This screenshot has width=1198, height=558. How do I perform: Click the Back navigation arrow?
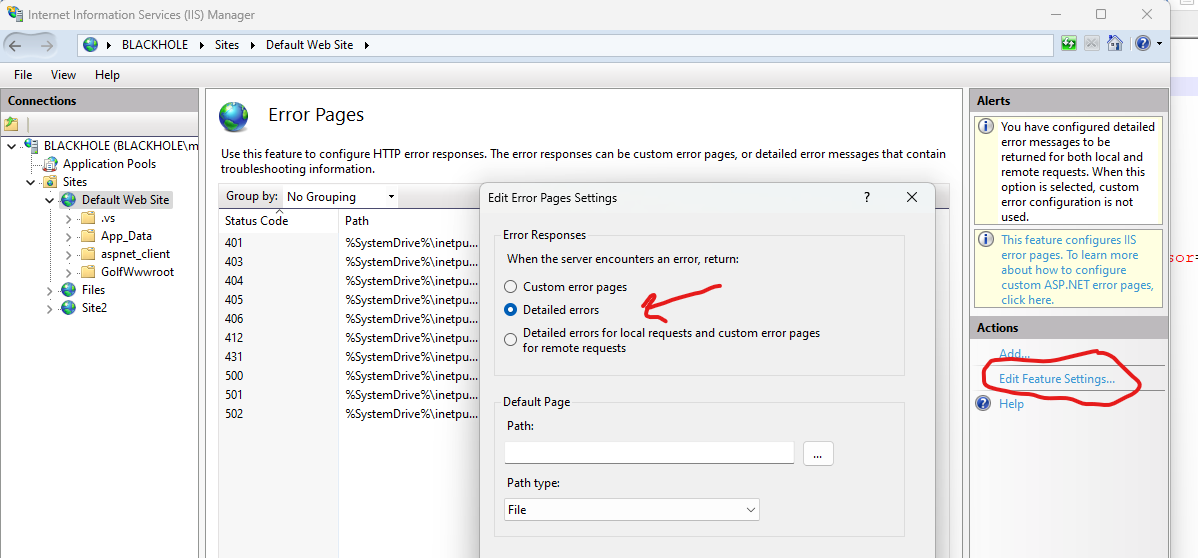[x=16, y=45]
